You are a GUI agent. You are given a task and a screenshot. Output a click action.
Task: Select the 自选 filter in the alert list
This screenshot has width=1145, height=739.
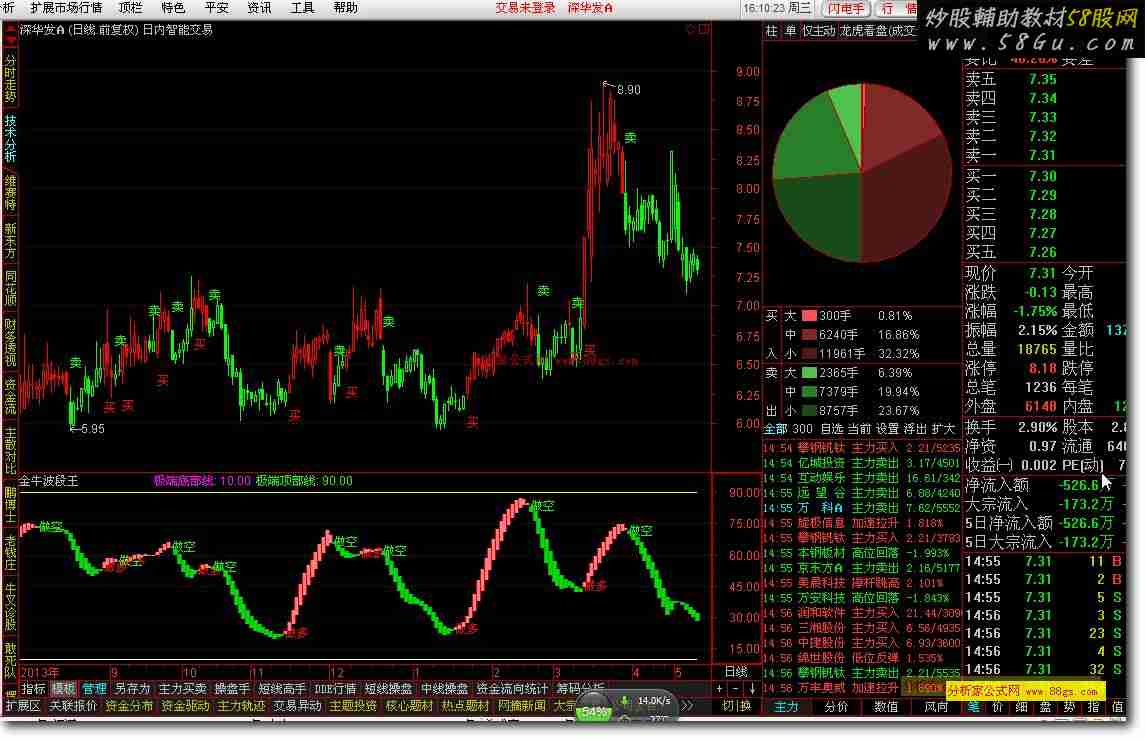(832, 429)
